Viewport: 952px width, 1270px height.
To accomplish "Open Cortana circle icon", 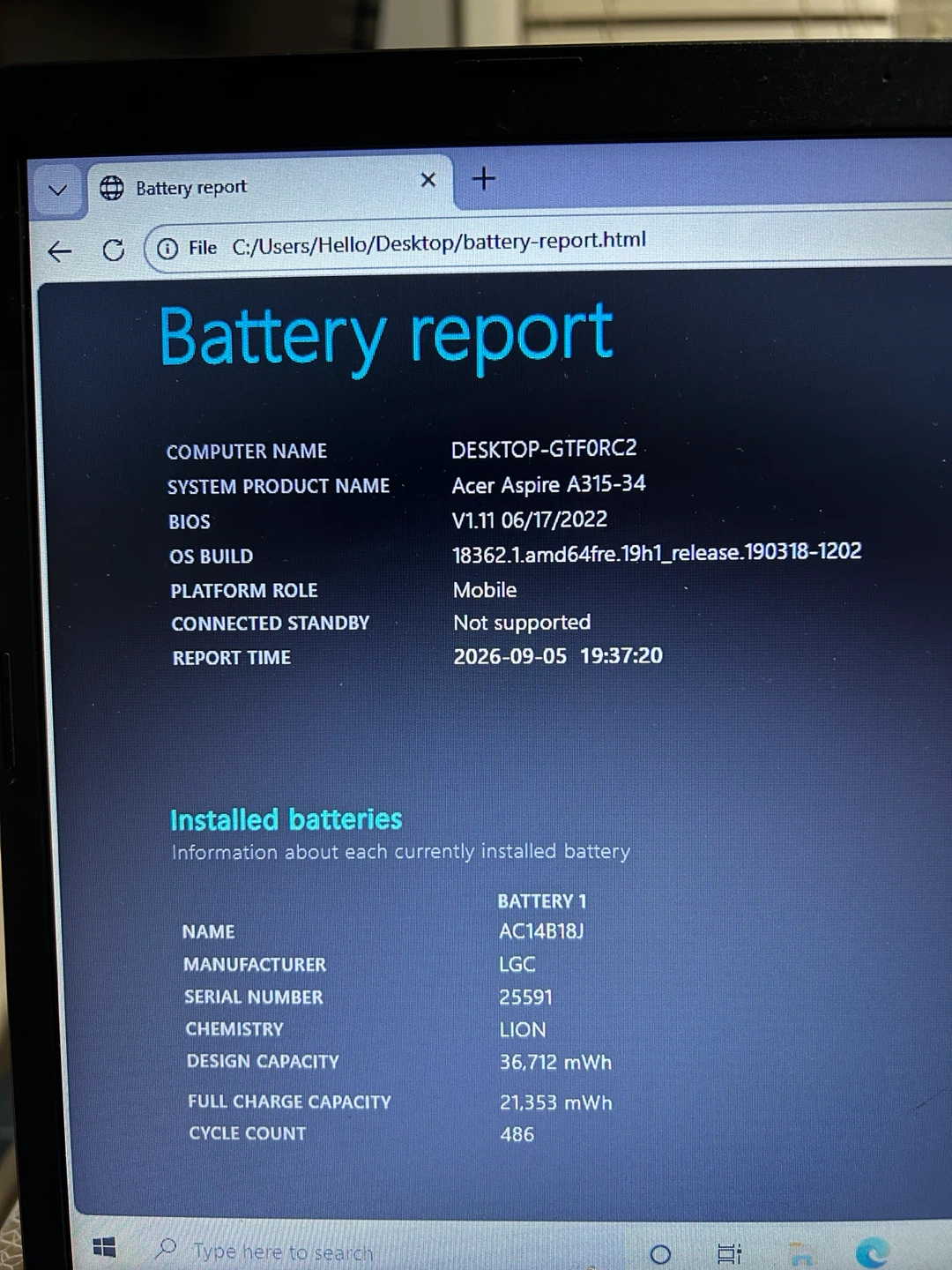I will click(660, 1253).
